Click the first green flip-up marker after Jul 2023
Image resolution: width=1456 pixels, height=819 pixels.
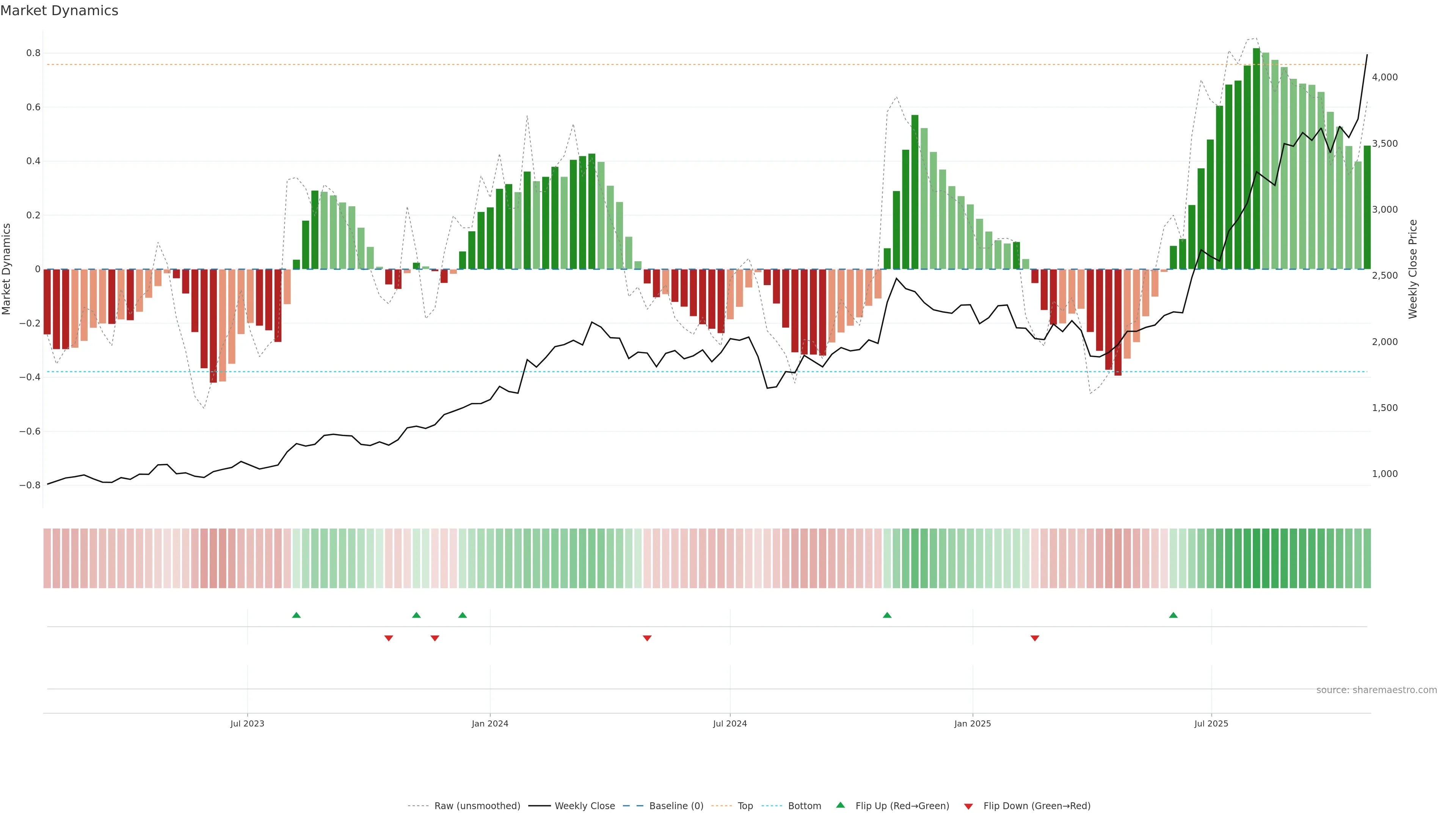tap(296, 615)
